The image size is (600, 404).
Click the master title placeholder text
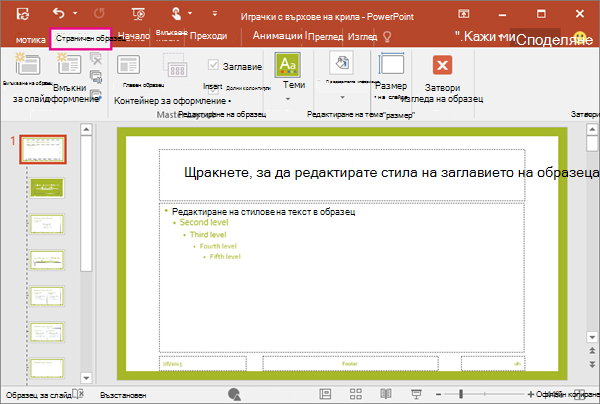tap(391, 173)
